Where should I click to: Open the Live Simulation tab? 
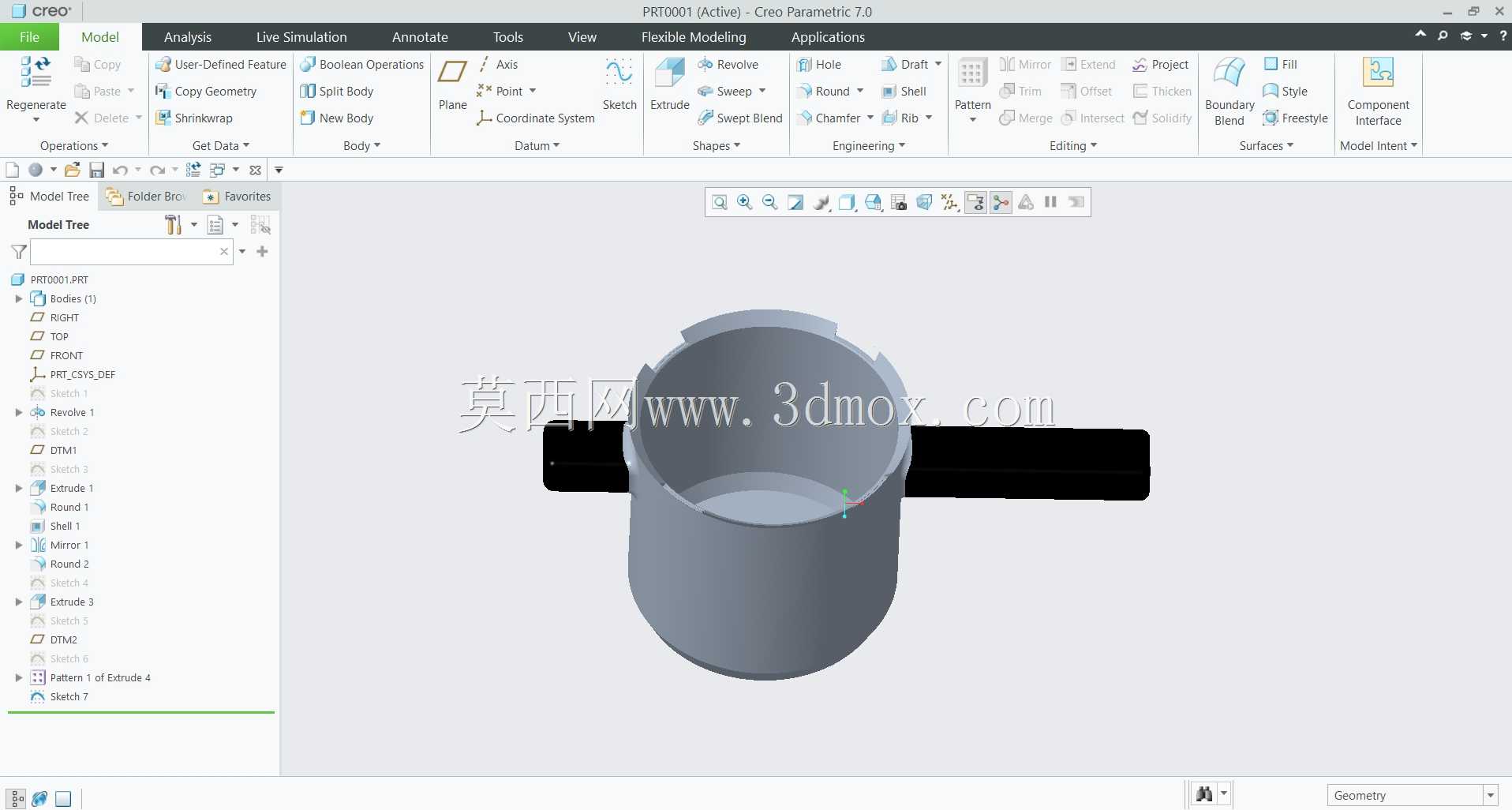[x=301, y=37]
